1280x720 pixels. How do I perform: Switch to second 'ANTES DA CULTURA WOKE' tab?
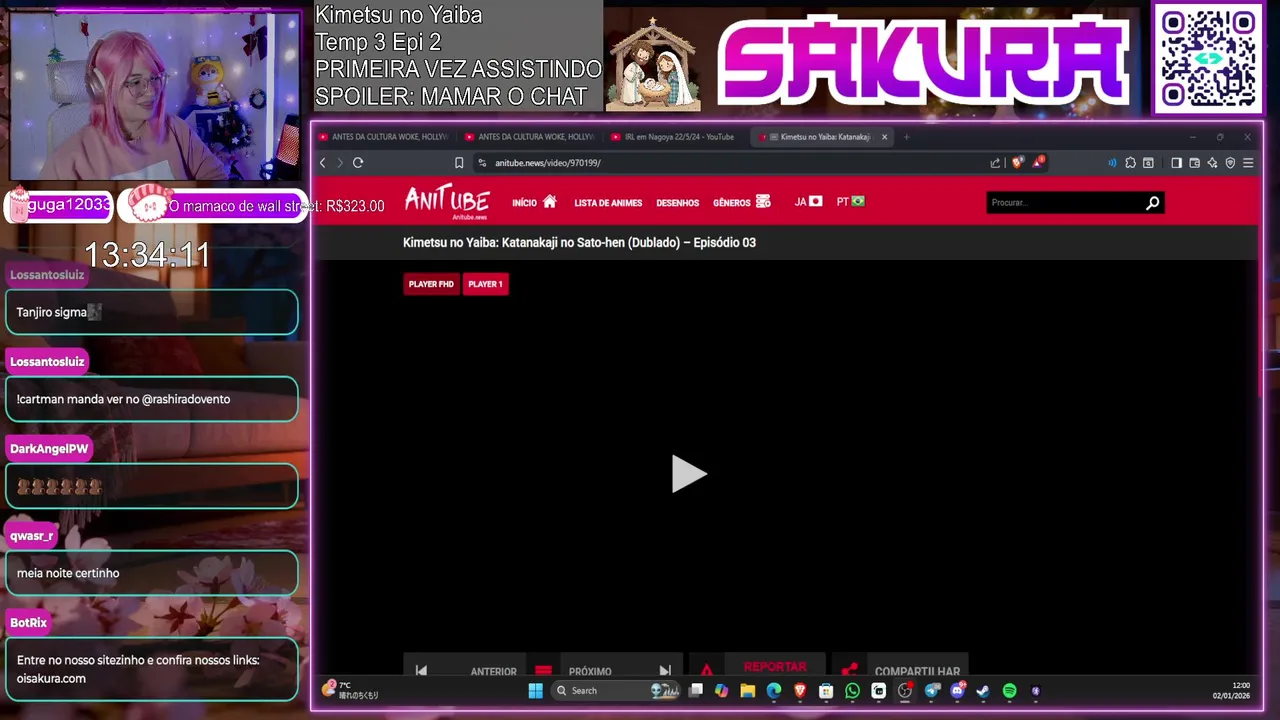pos(530,137)
